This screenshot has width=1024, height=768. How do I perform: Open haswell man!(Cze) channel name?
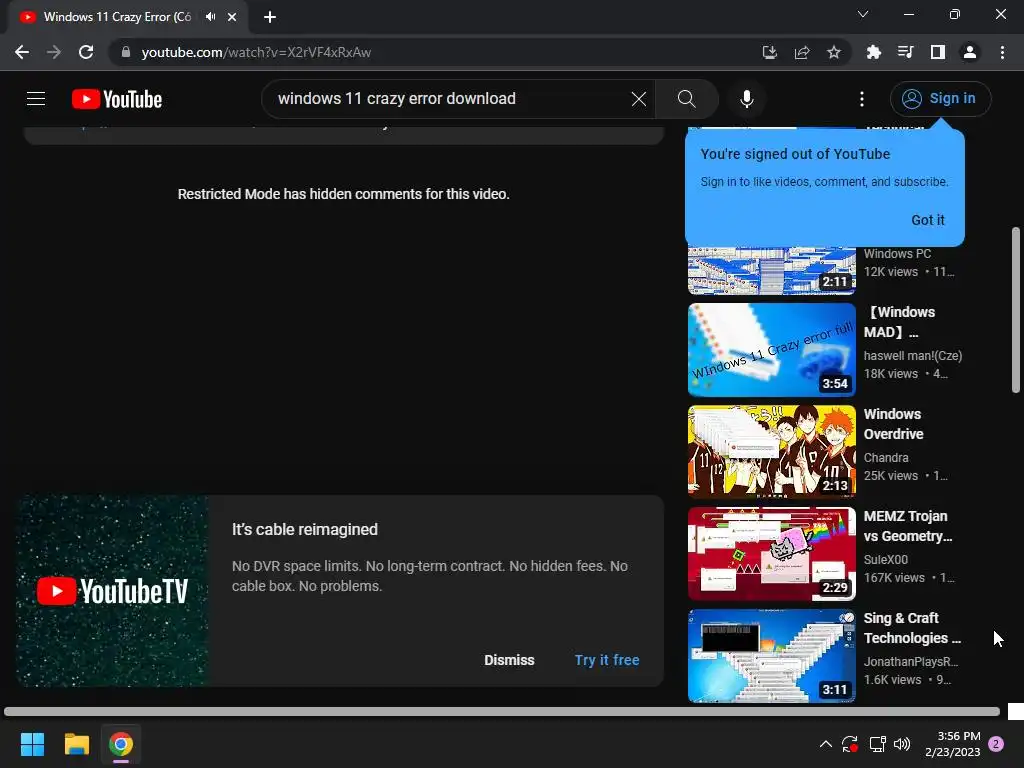tap(912, 356)
